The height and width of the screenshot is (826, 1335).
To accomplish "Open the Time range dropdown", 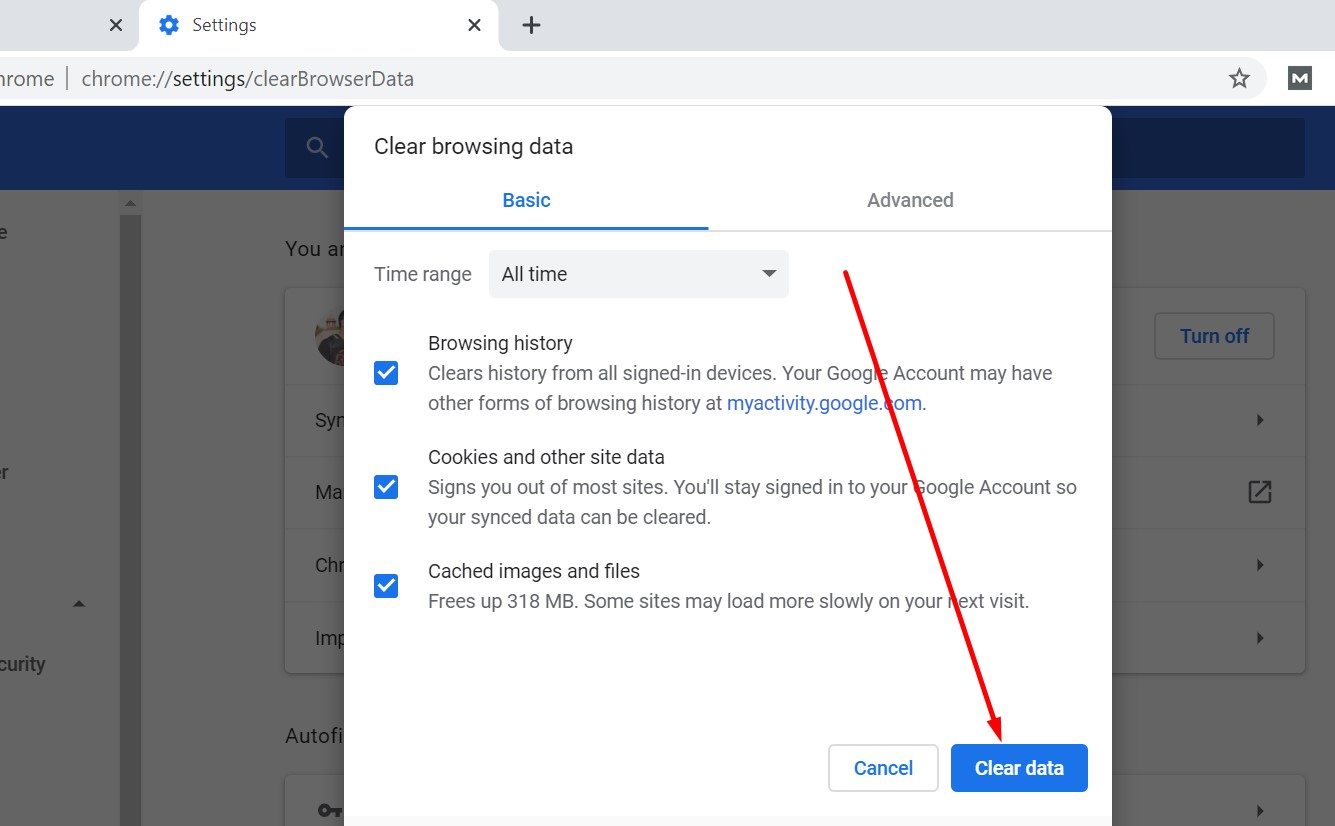I will (638, 274).
